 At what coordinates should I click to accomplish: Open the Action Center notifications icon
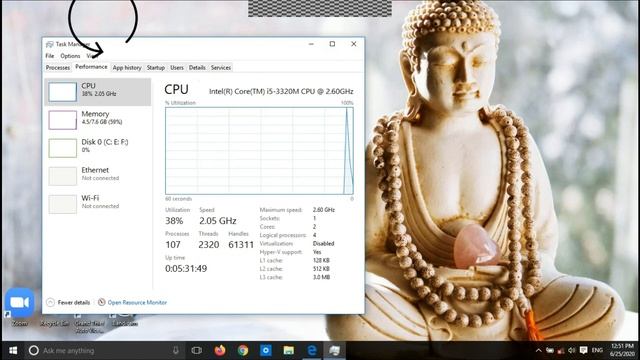click(x=584, y=351)
